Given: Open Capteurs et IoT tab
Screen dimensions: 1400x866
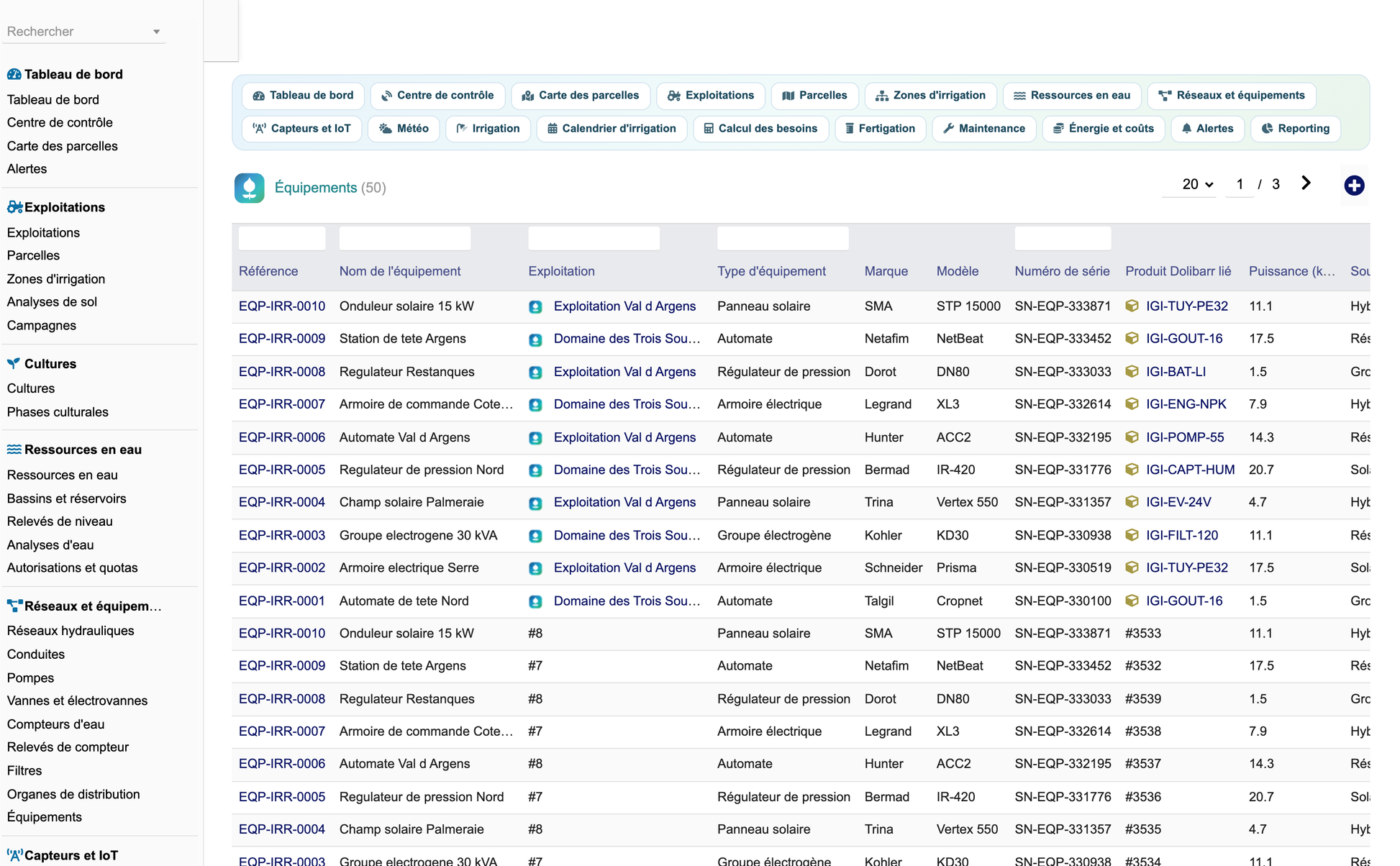Looking at the screenshot, I should coord(301,129).
